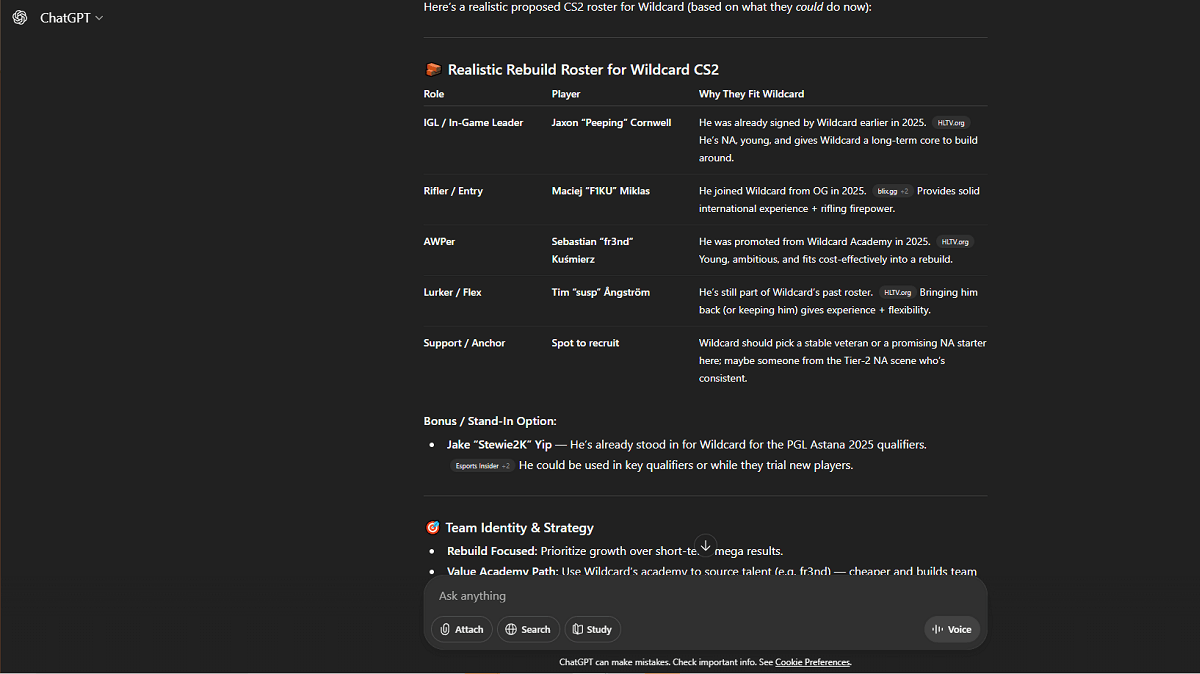Click the "Tim “susp” Ångström" cell

point(601,293)
